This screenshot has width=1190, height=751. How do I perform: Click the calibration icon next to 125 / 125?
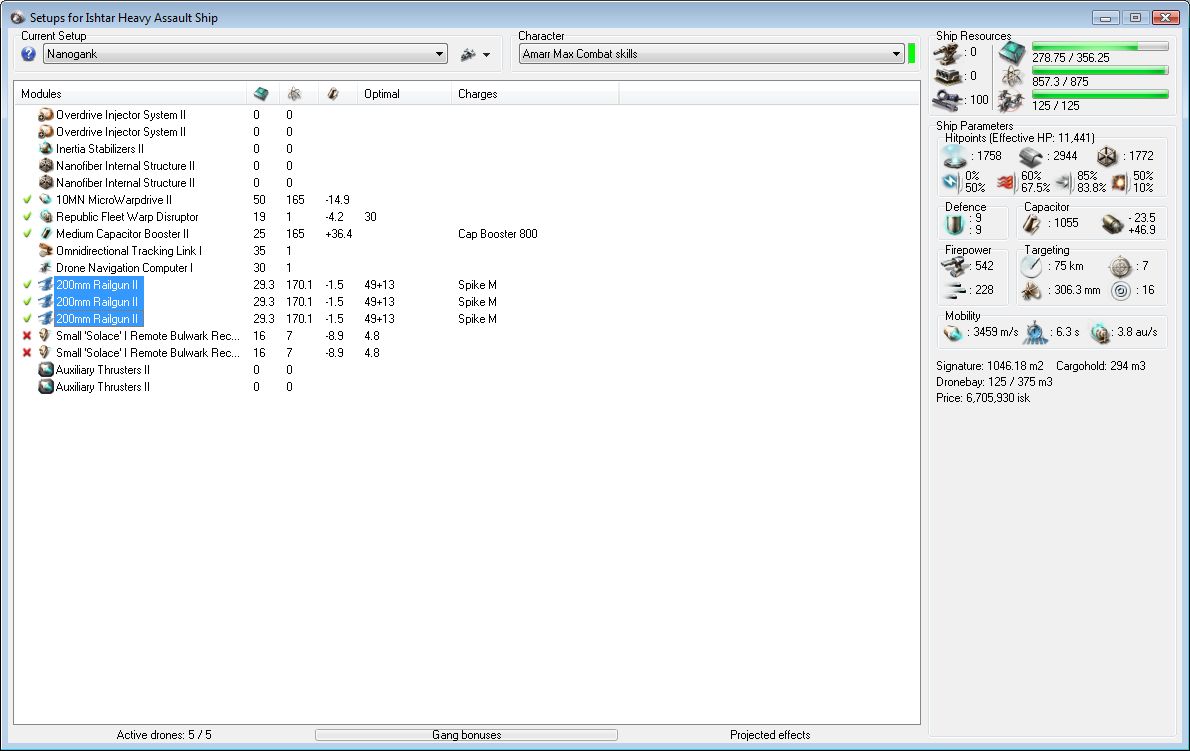[1011, 101]
